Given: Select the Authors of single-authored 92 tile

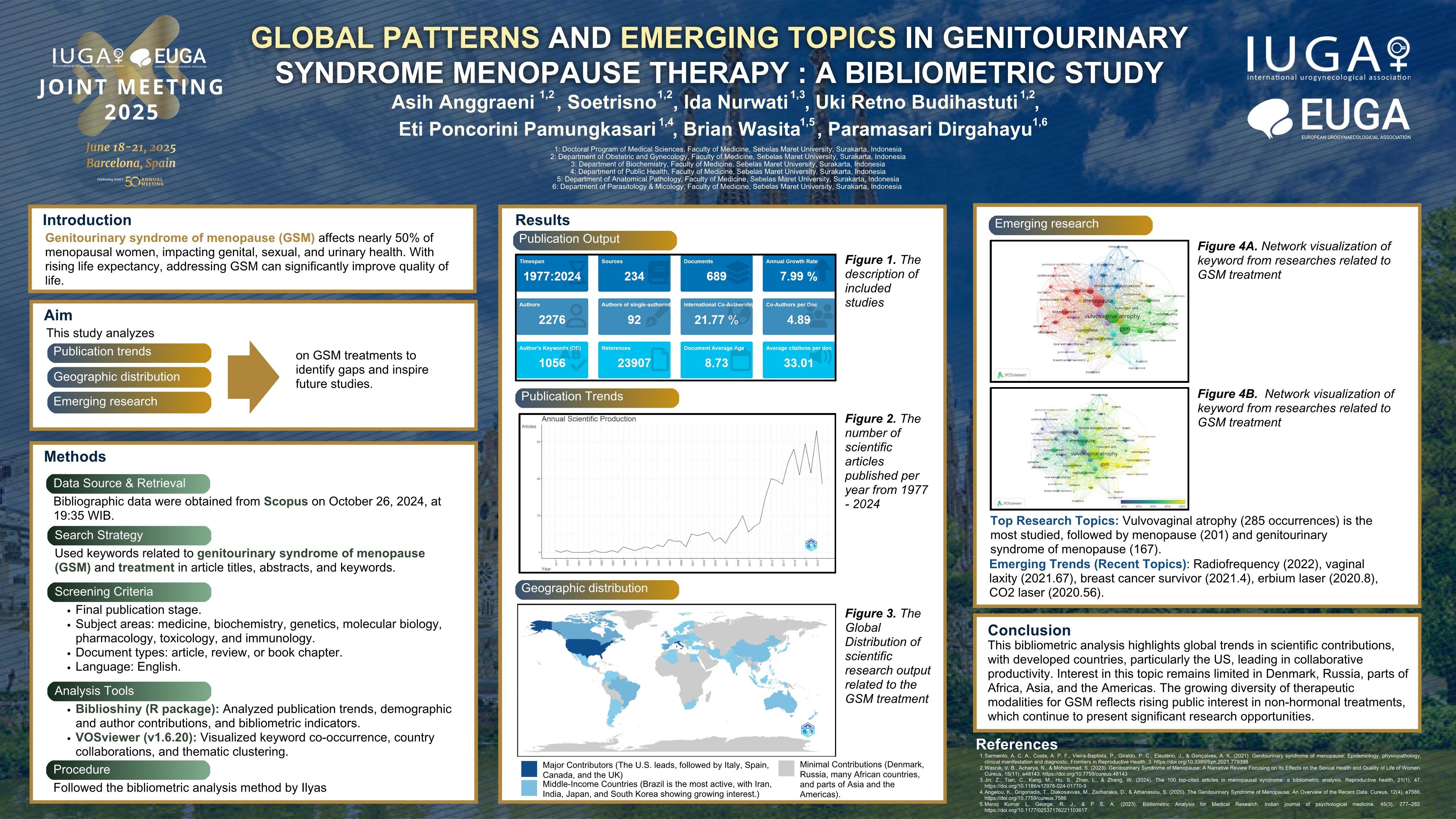Looking at the screenshot, I should 634,317.
